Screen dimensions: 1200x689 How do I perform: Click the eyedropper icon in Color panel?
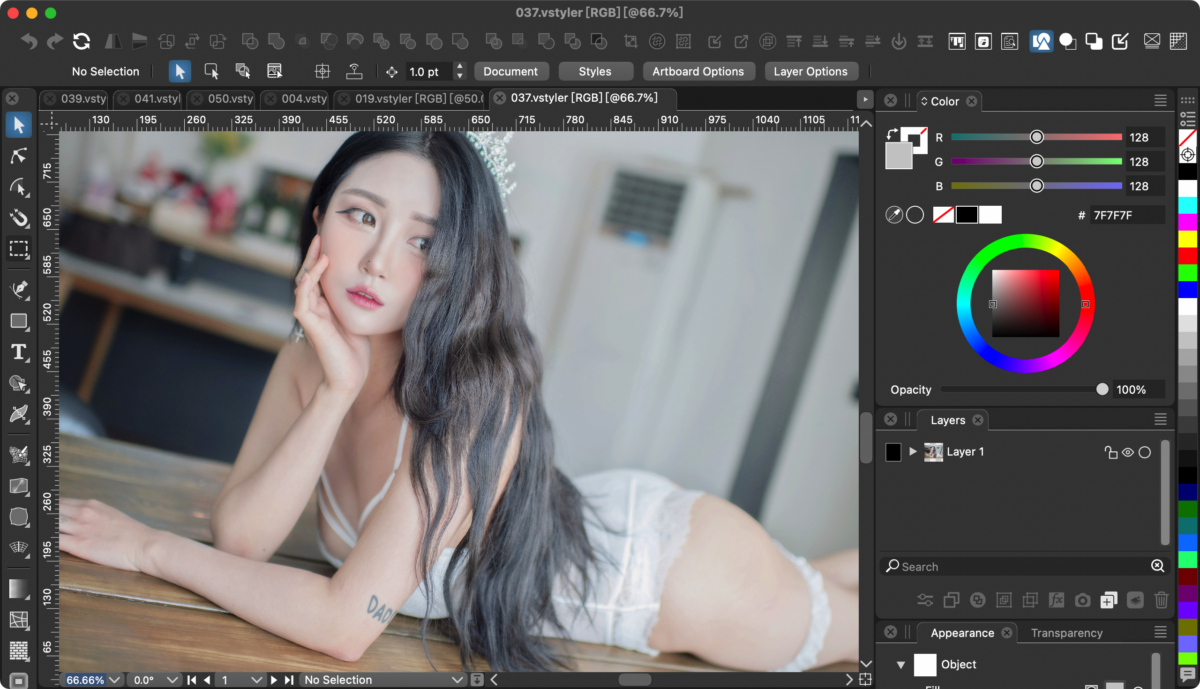(895, 215)
